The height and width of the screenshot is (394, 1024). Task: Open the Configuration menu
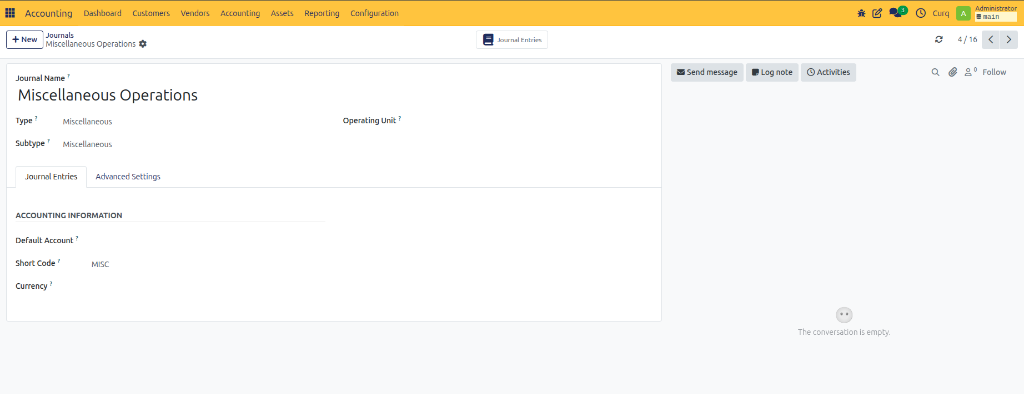point(374,13)
